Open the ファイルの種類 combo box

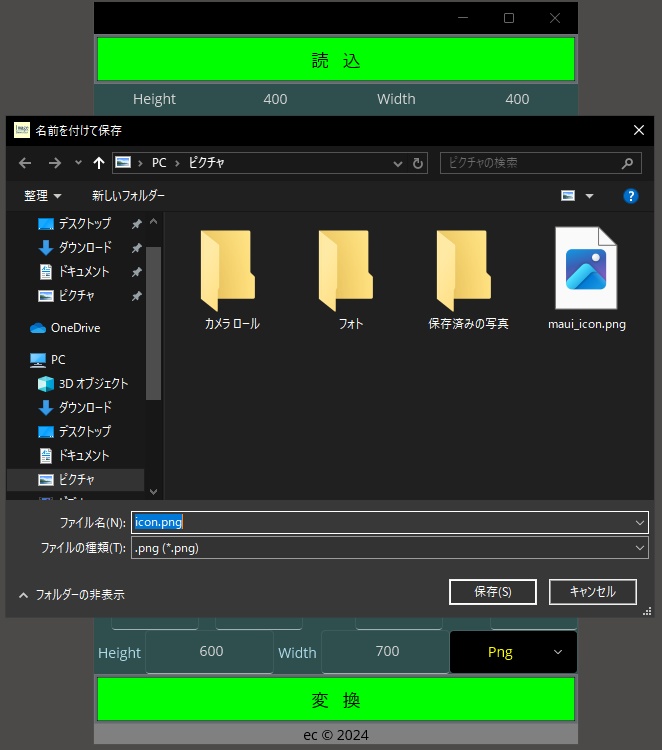(x=390, y=548)
